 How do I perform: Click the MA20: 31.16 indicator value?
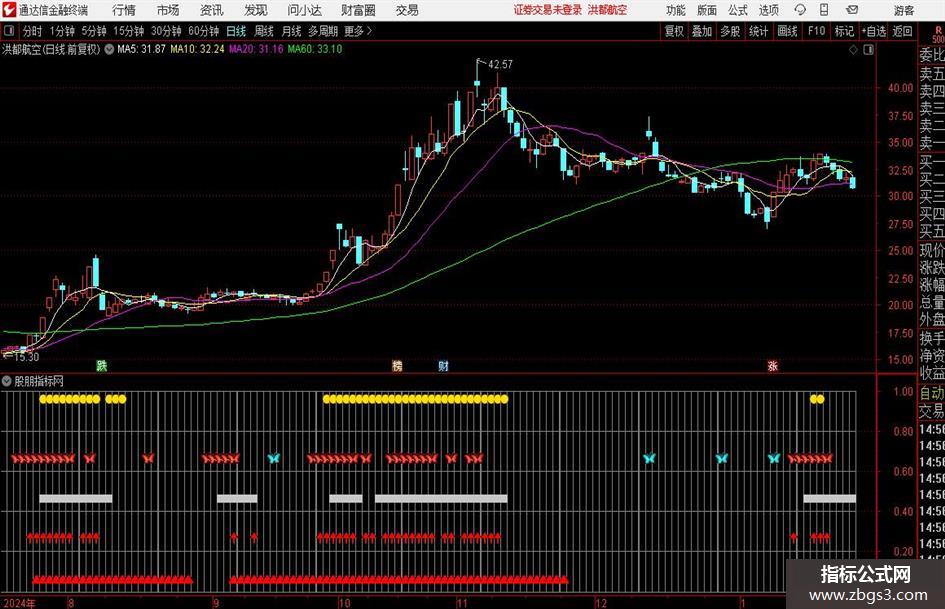coord(256,49)
